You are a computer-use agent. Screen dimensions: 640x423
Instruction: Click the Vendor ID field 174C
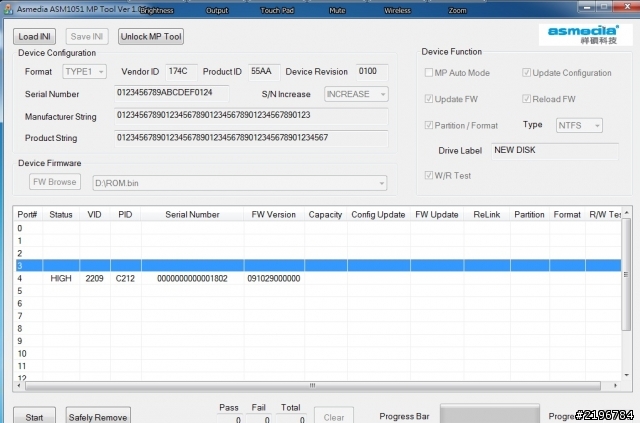[181, 72]
